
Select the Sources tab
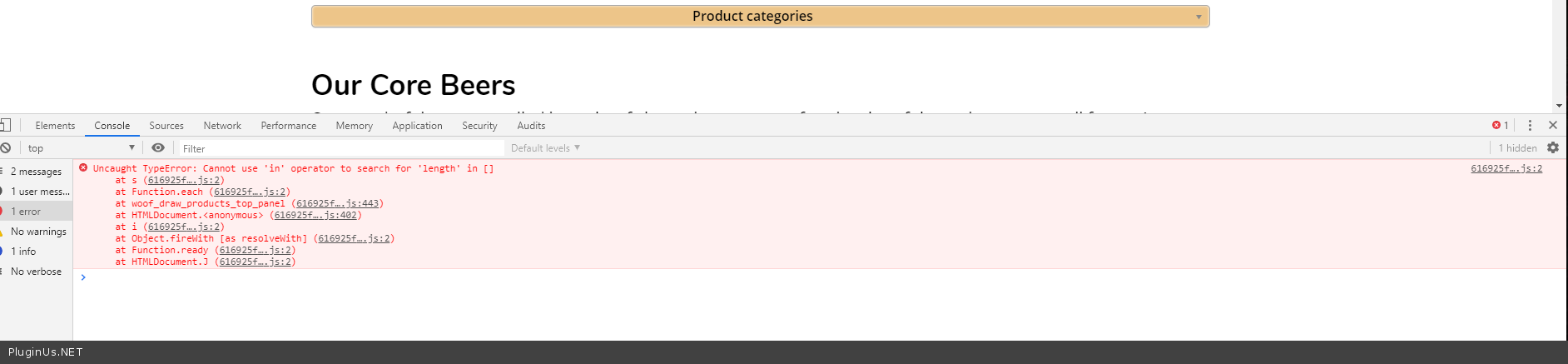tap(166, 126)
